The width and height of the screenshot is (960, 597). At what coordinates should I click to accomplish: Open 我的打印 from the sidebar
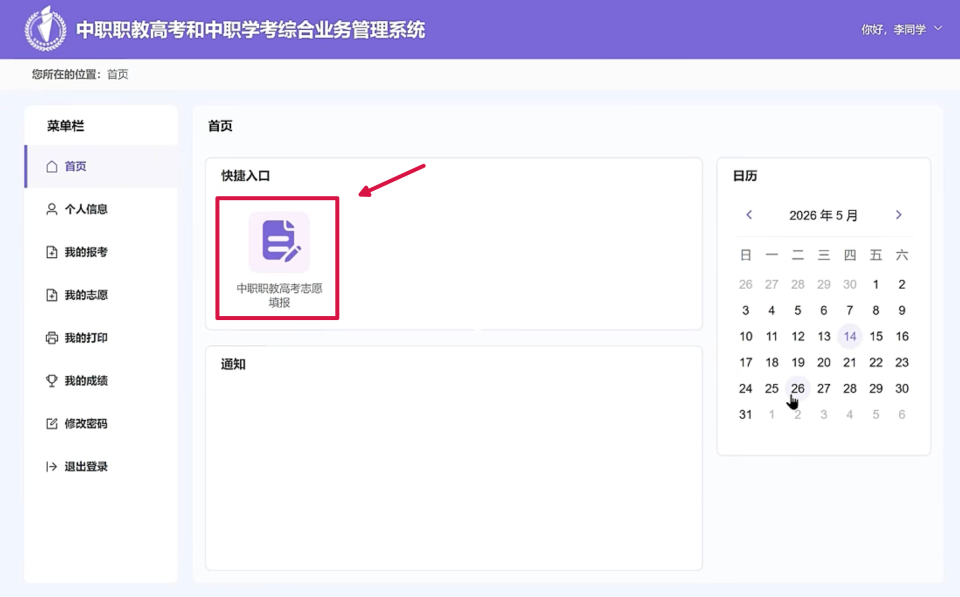[x=101, y=338]
